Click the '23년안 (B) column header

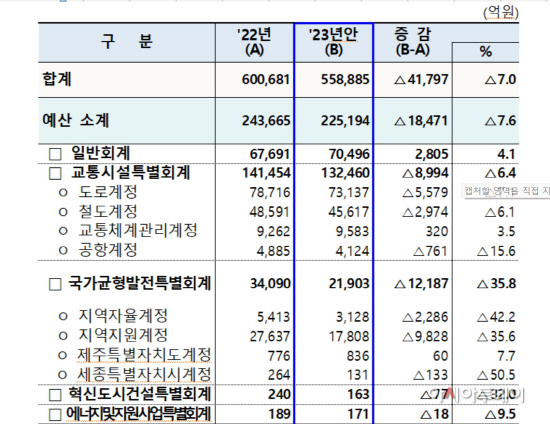(334, 43)
